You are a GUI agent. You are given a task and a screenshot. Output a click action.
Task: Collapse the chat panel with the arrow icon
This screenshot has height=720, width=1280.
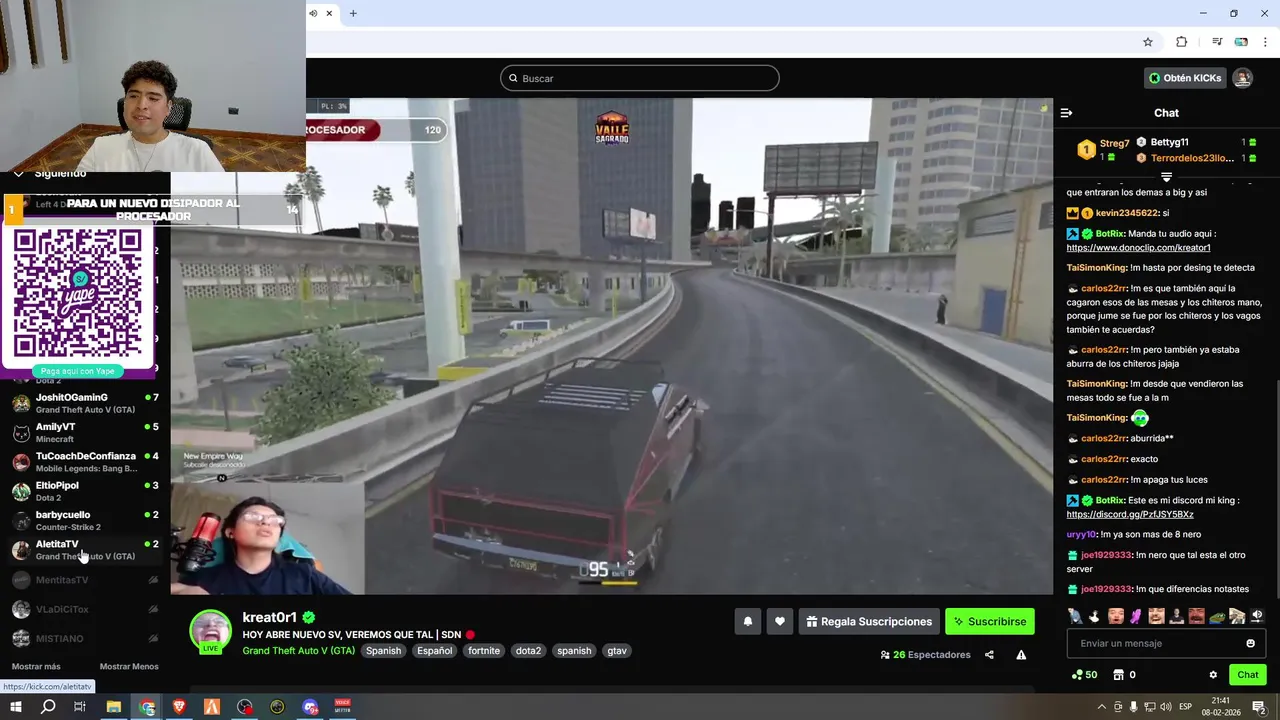pos(1066,113)
